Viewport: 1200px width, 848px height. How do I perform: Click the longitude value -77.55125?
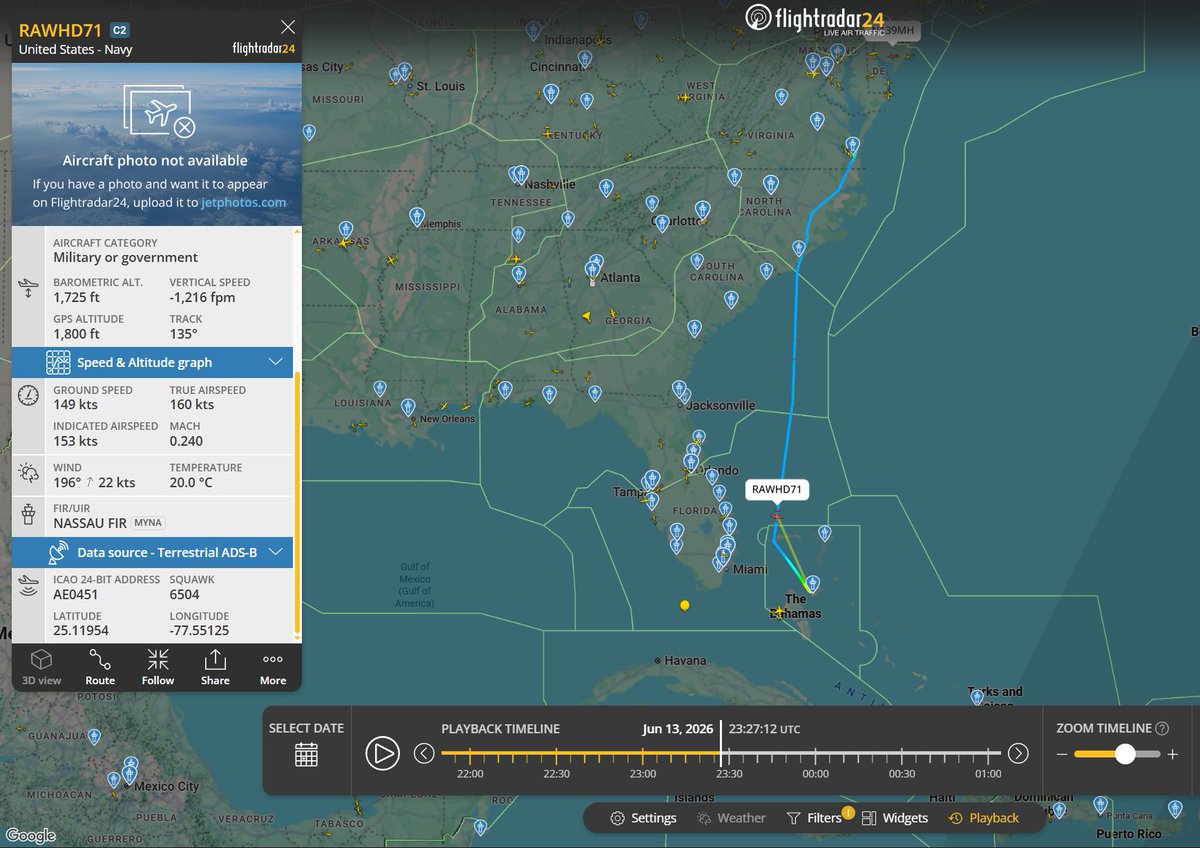[x=199, y=631]
